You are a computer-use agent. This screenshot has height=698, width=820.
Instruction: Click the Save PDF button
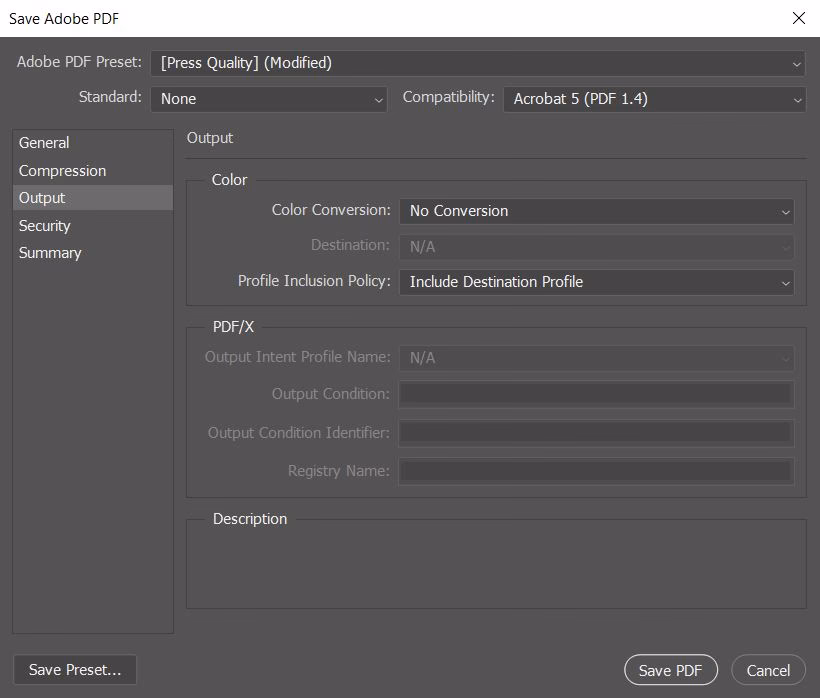(x=670, y=670)
